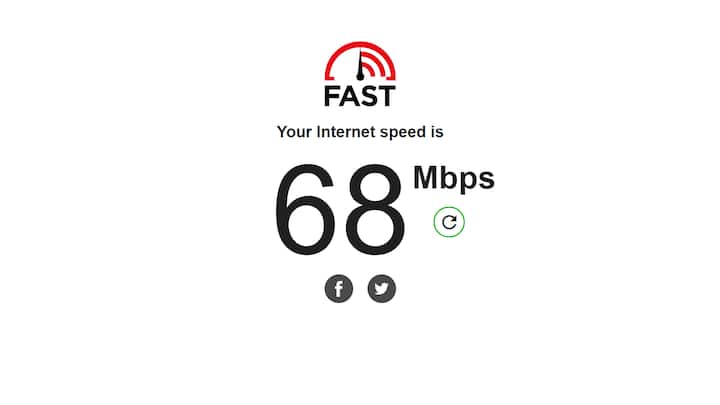
Task: Click the green ring around the reload arrow
Action: [x=449, y=208]
